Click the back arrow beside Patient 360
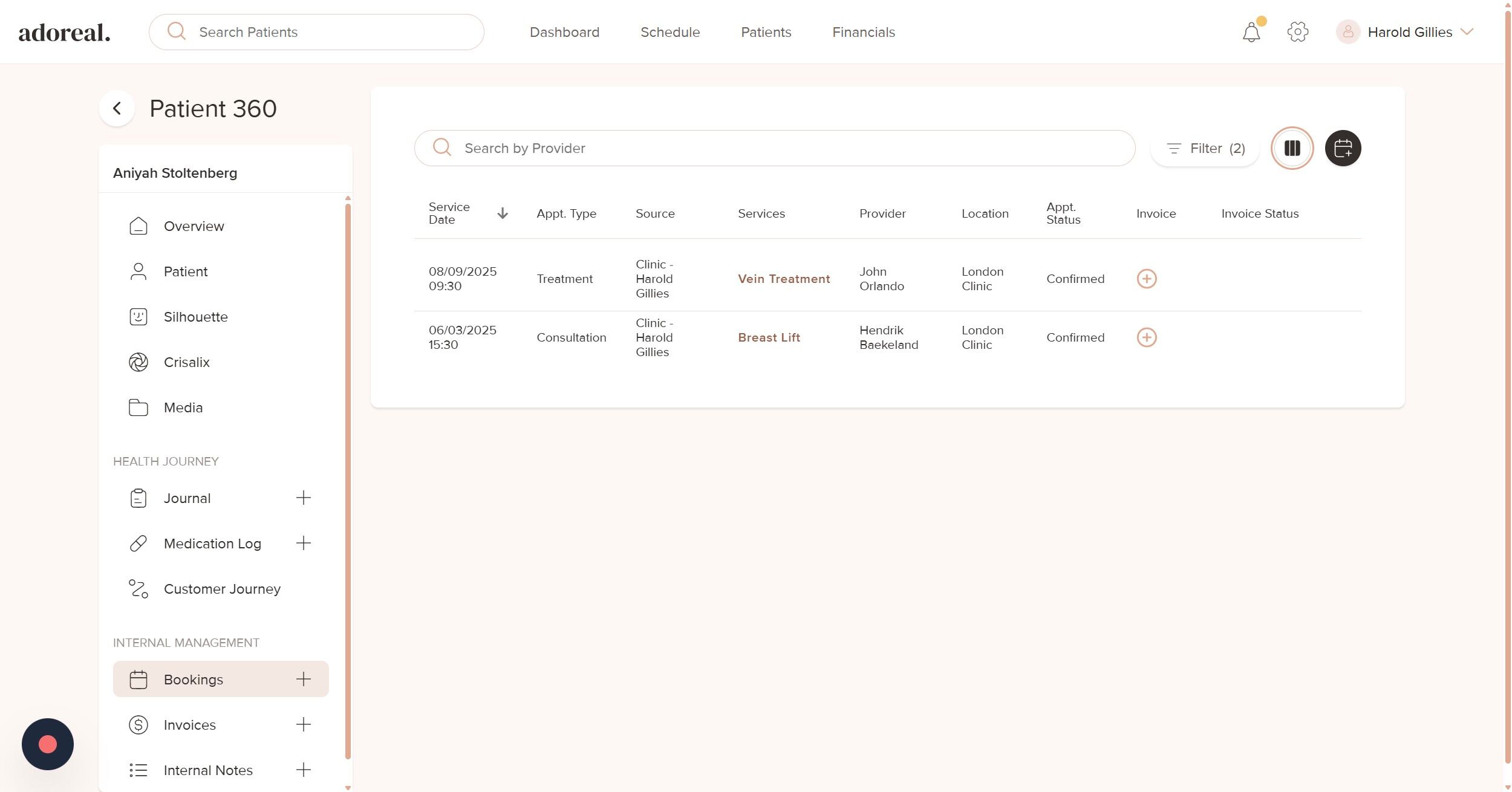Viewport: 1512px width, 792px height. (117, 109)
